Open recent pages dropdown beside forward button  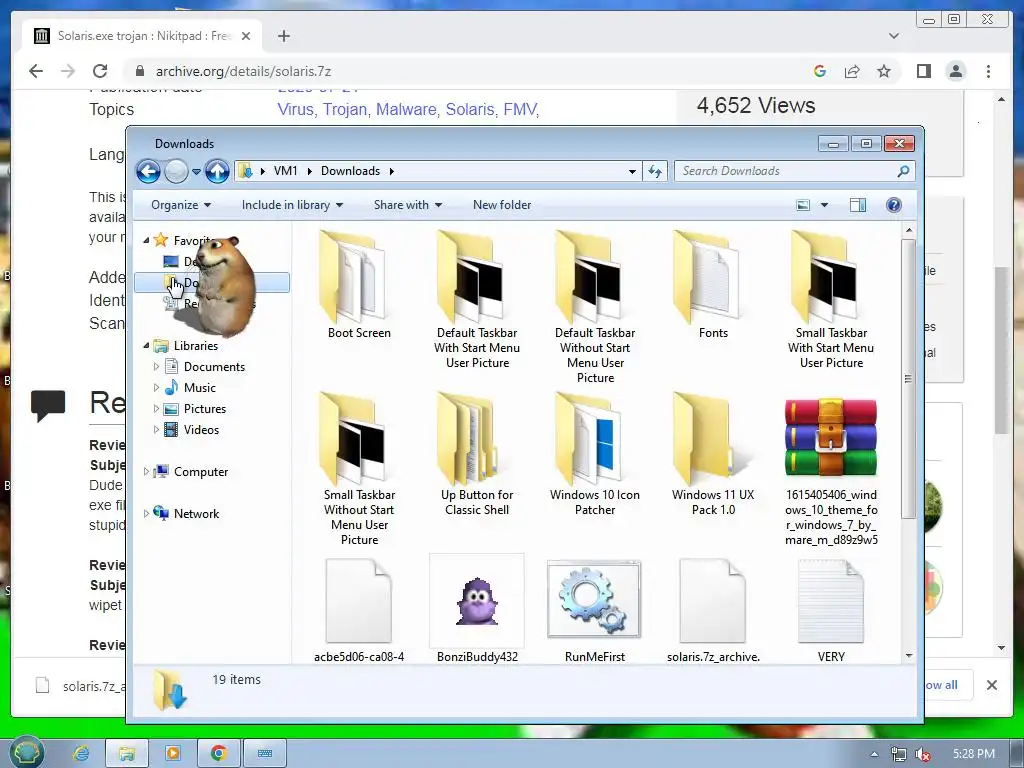196,172
